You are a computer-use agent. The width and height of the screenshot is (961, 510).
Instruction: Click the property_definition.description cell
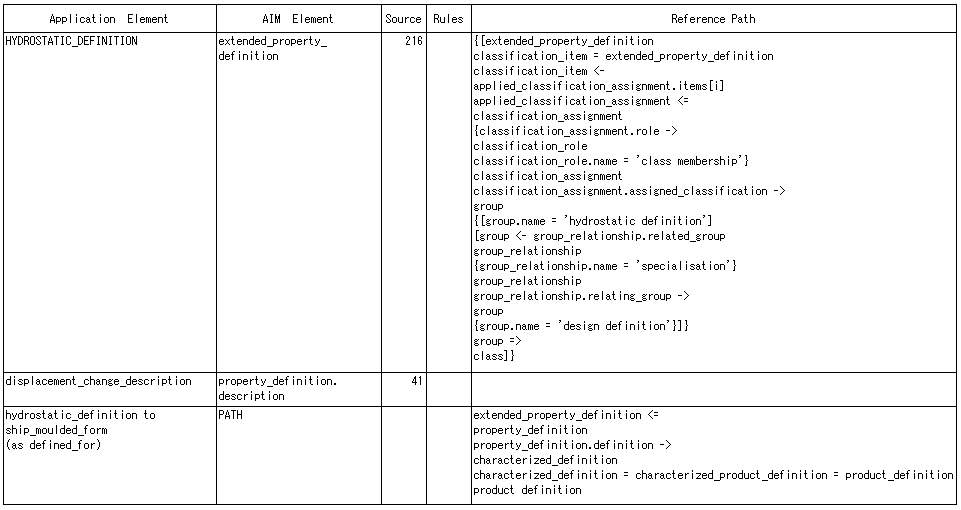[298, 389]
